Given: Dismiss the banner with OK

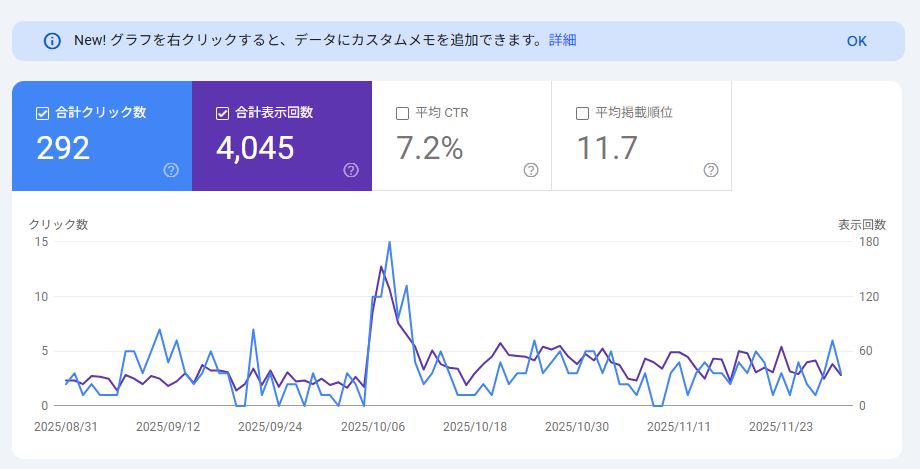Looking at the screenshot, I should coord(856,41).
